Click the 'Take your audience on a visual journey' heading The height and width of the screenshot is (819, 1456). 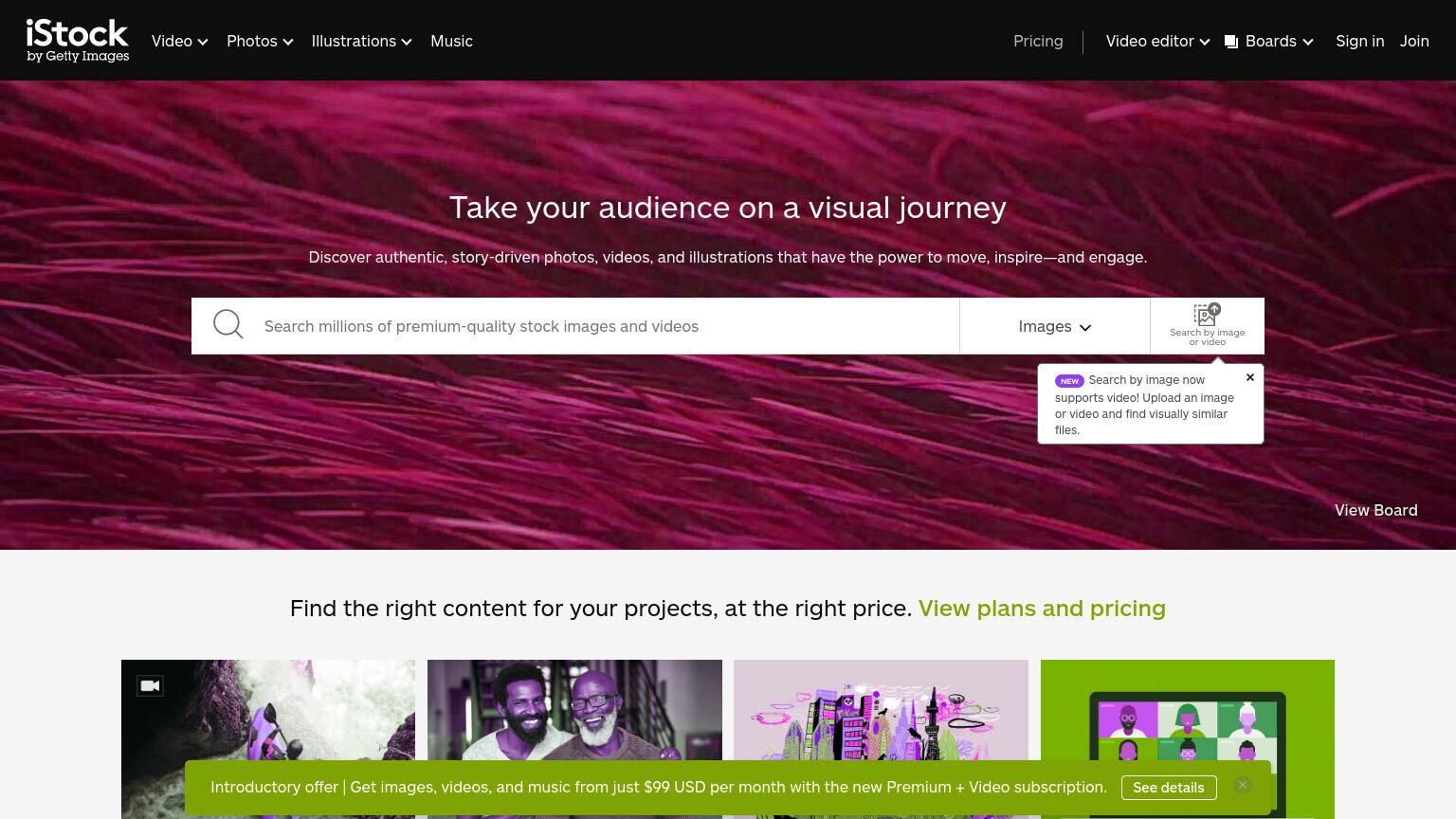728,208
